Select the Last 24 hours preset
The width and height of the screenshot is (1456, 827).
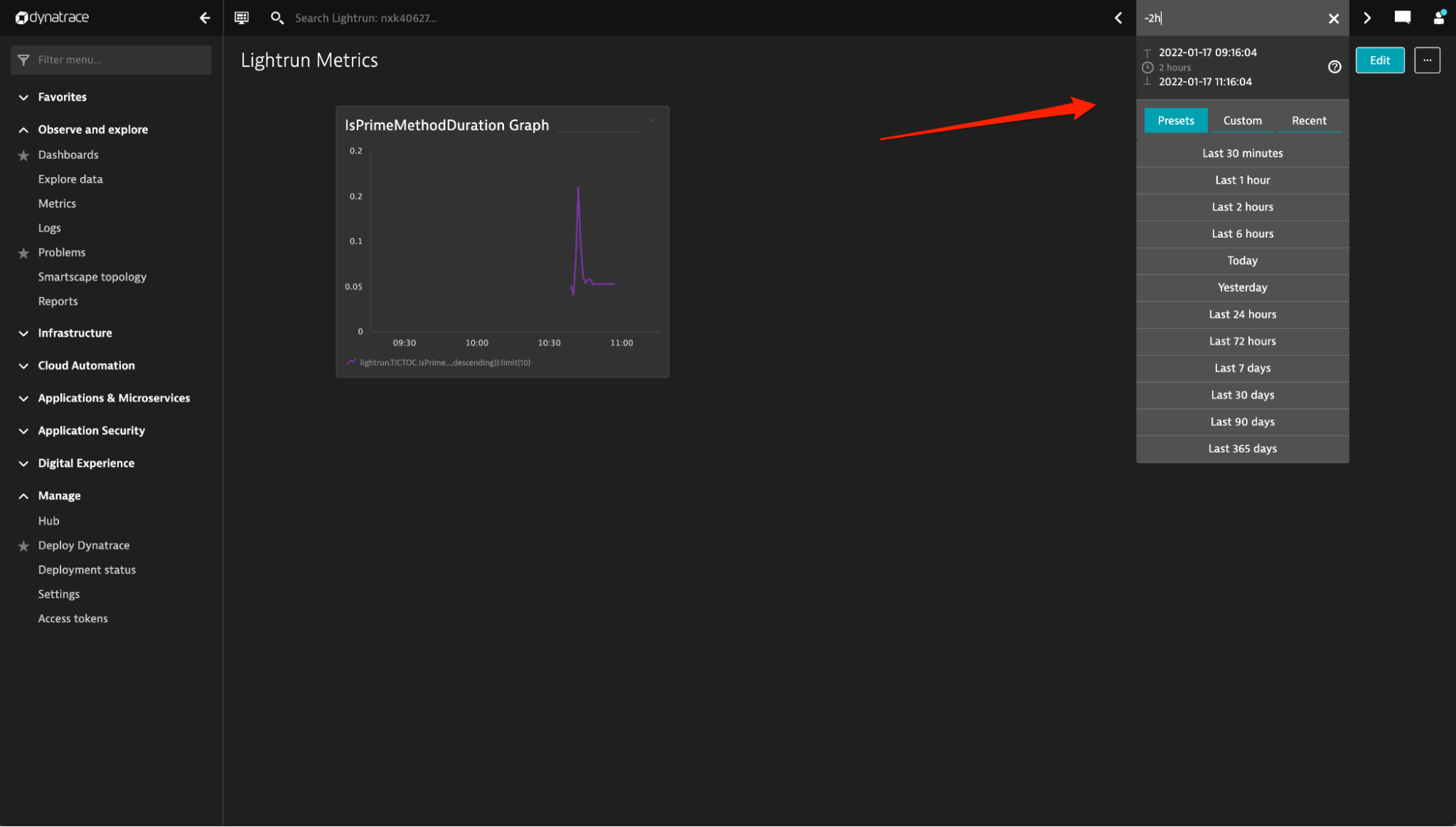1242,314
